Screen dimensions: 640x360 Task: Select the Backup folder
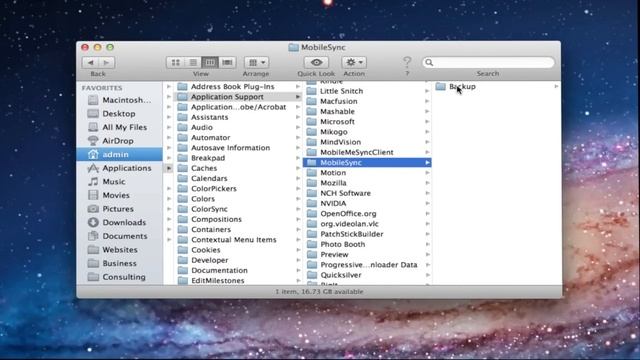496,87
